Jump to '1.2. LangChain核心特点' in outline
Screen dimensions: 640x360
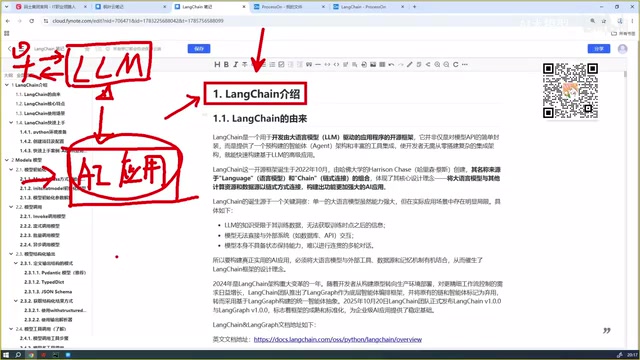(40, 104)
